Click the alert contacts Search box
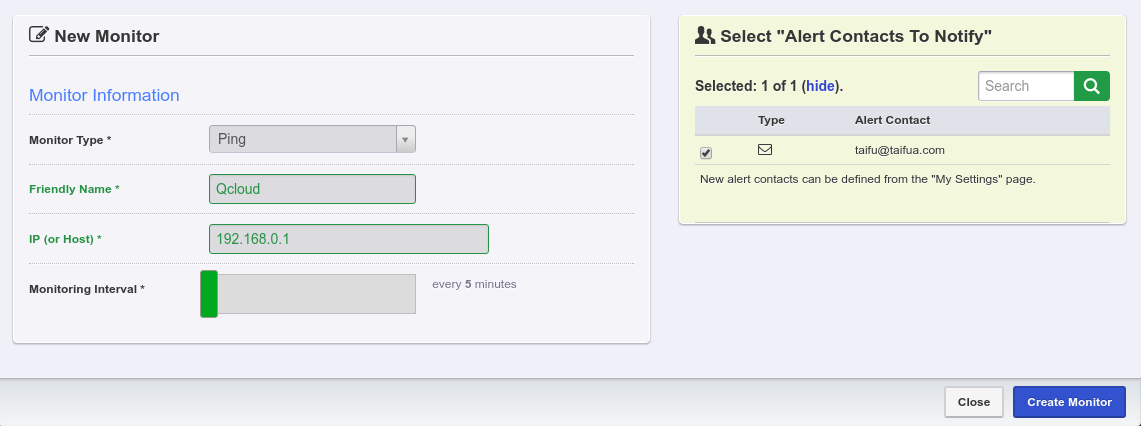The image size is (1141, 426). point(1026,86)
